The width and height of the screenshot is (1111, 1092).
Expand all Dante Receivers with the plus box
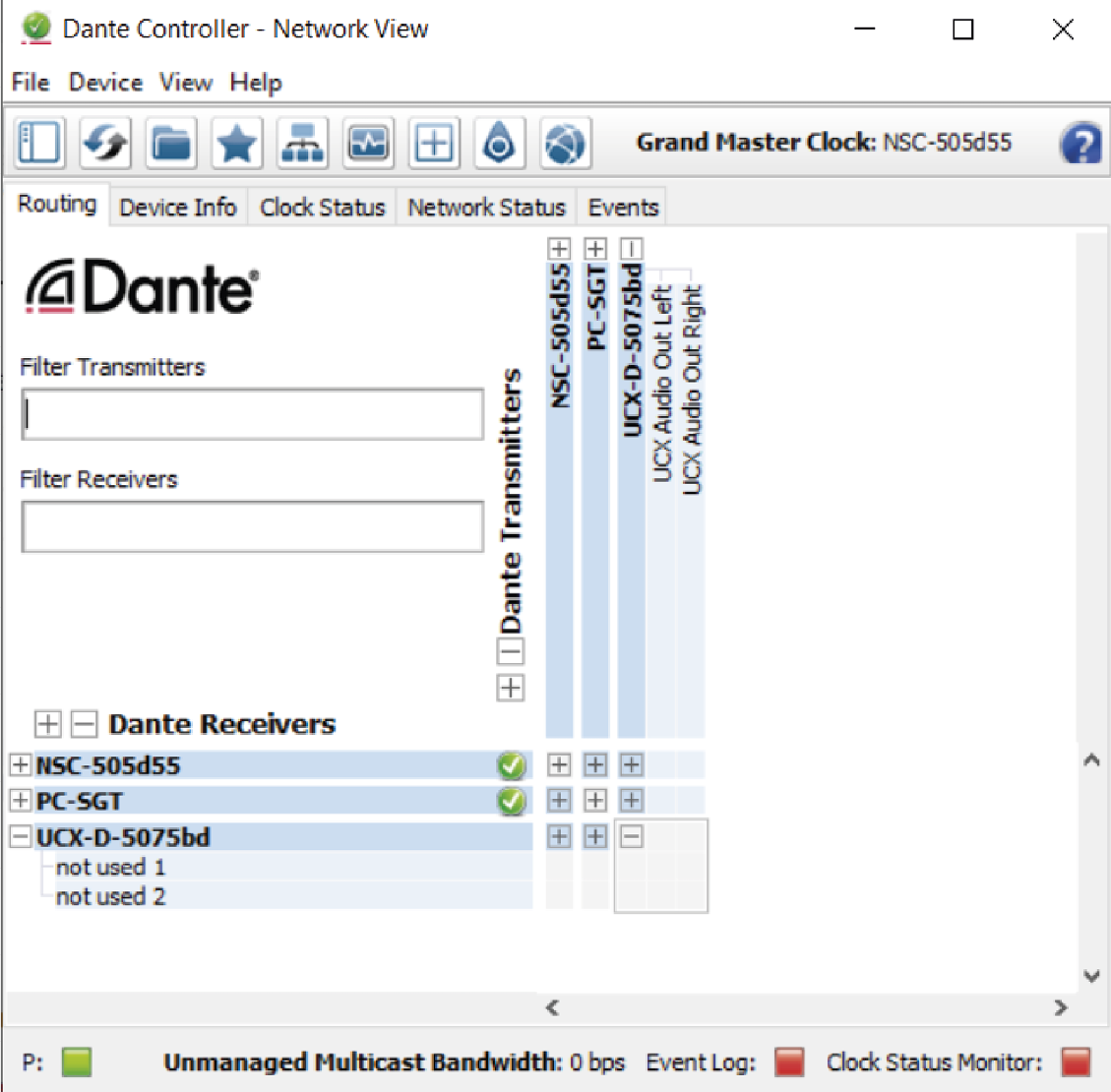coord(47,724)
